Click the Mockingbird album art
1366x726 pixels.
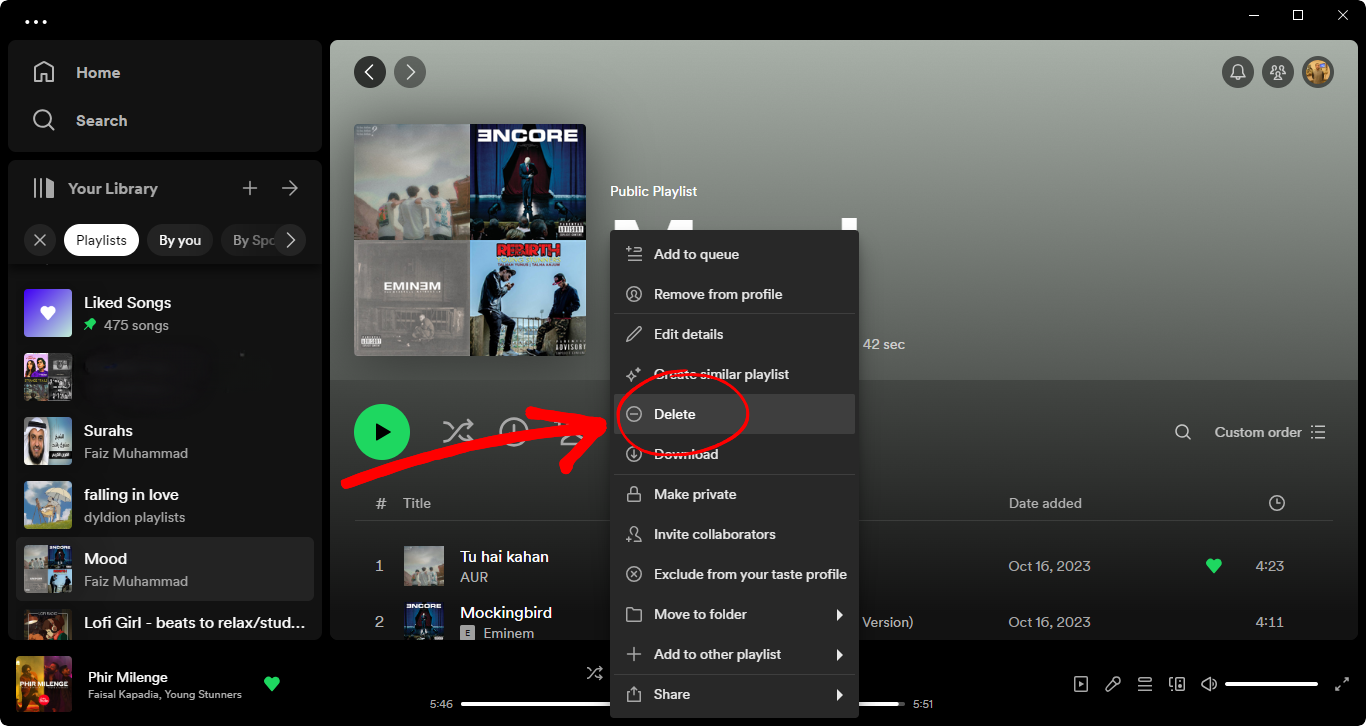[424, 621]
